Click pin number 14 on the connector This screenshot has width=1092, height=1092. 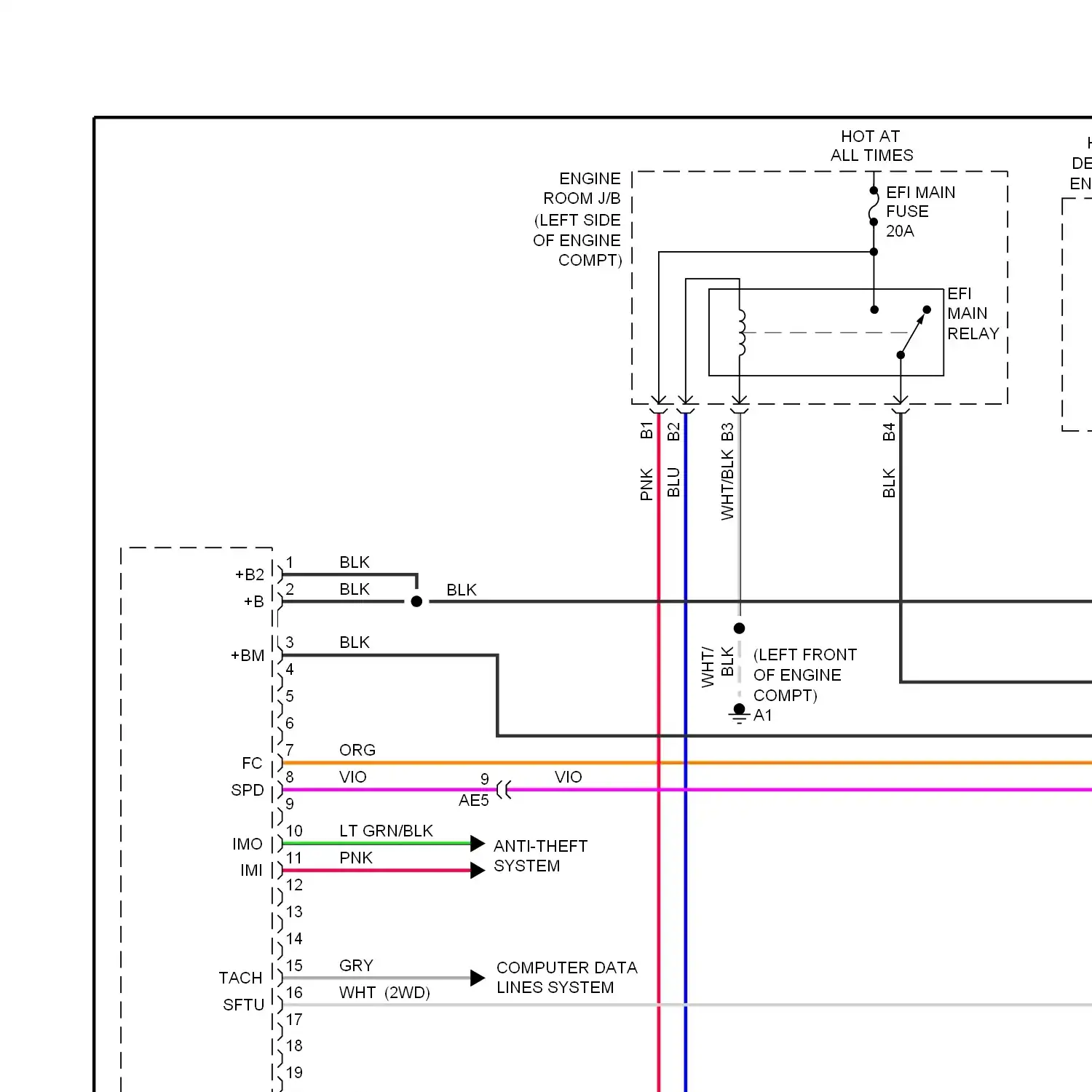coord(294,938)
